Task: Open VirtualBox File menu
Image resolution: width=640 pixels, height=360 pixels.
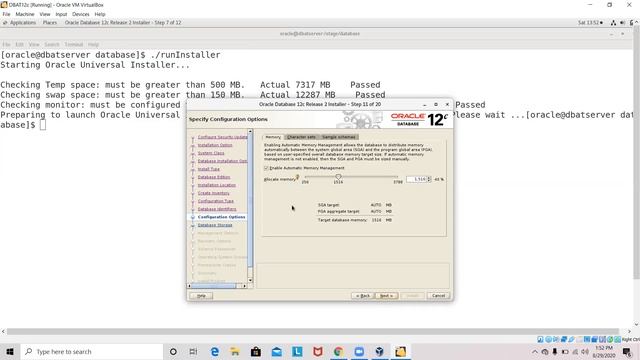Action: coord(6,14)
